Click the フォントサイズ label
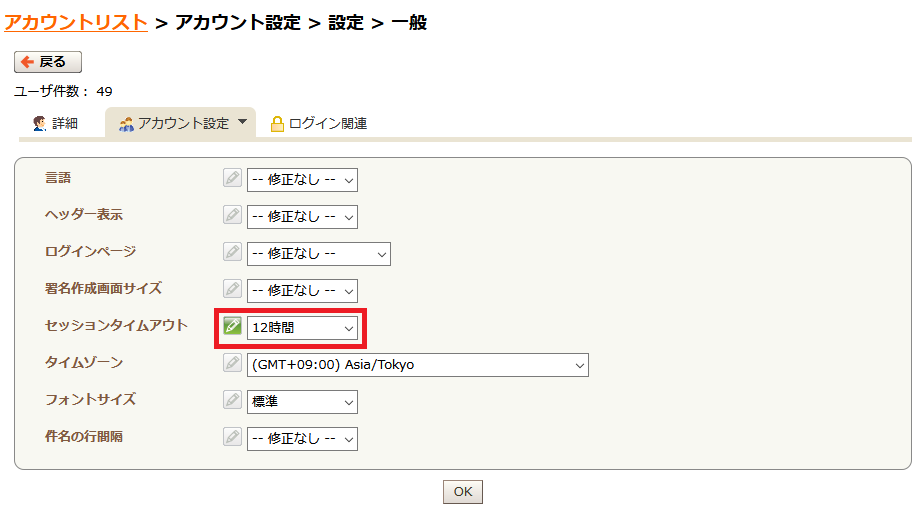 click(90, 399)
